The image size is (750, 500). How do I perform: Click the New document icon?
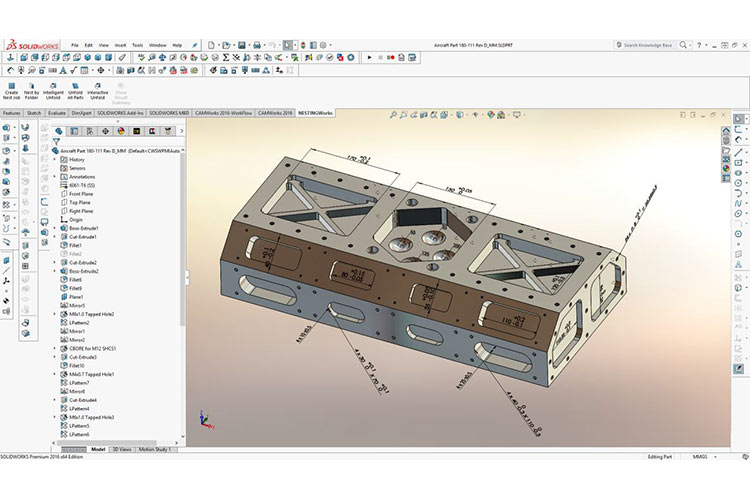(211, 45)
